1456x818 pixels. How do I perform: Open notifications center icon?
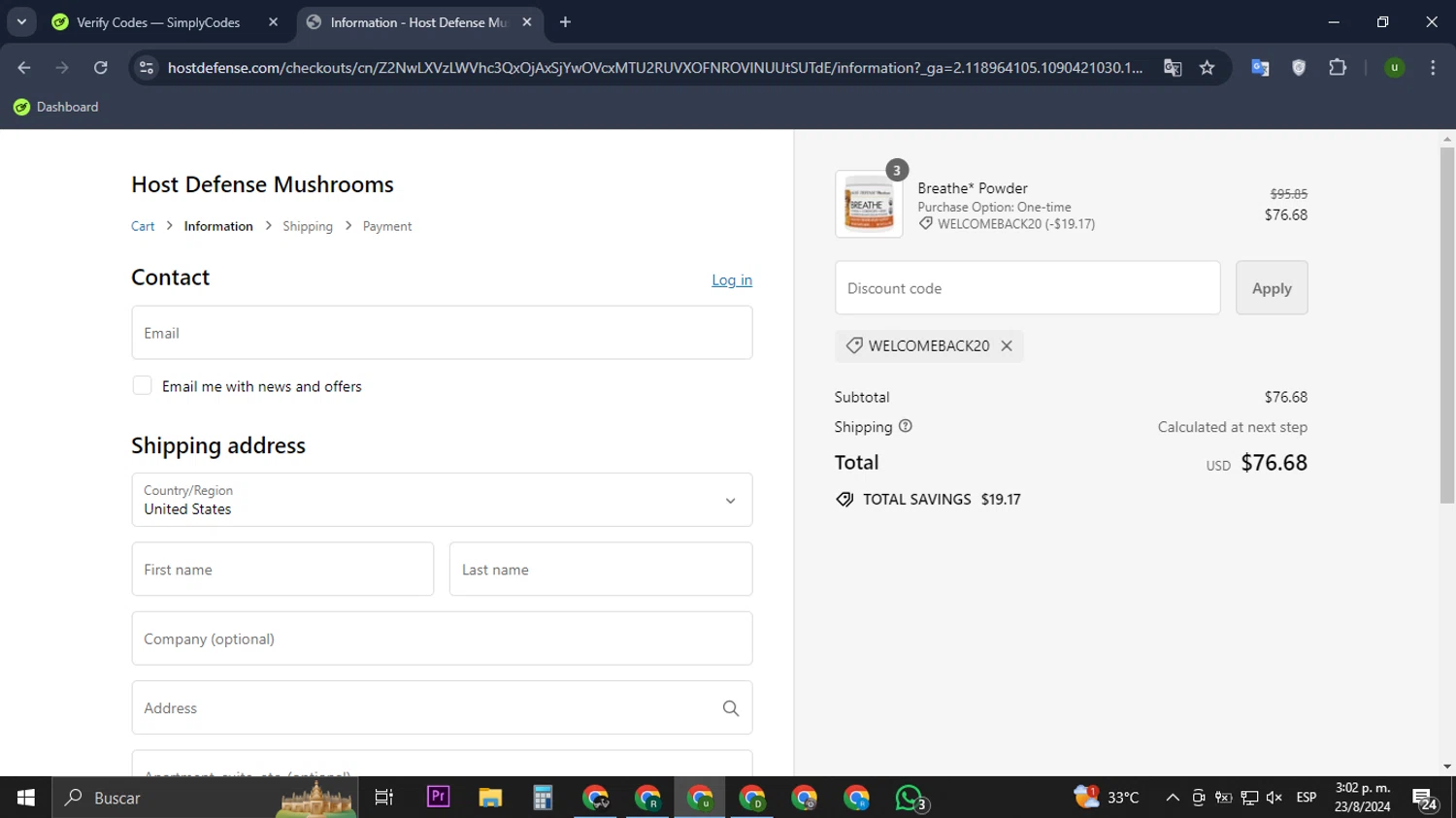tap(1425, 799)
